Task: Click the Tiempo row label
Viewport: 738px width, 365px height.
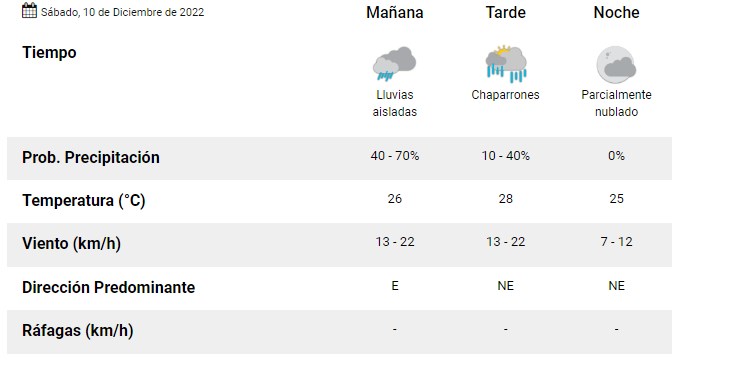Action: 49,52
